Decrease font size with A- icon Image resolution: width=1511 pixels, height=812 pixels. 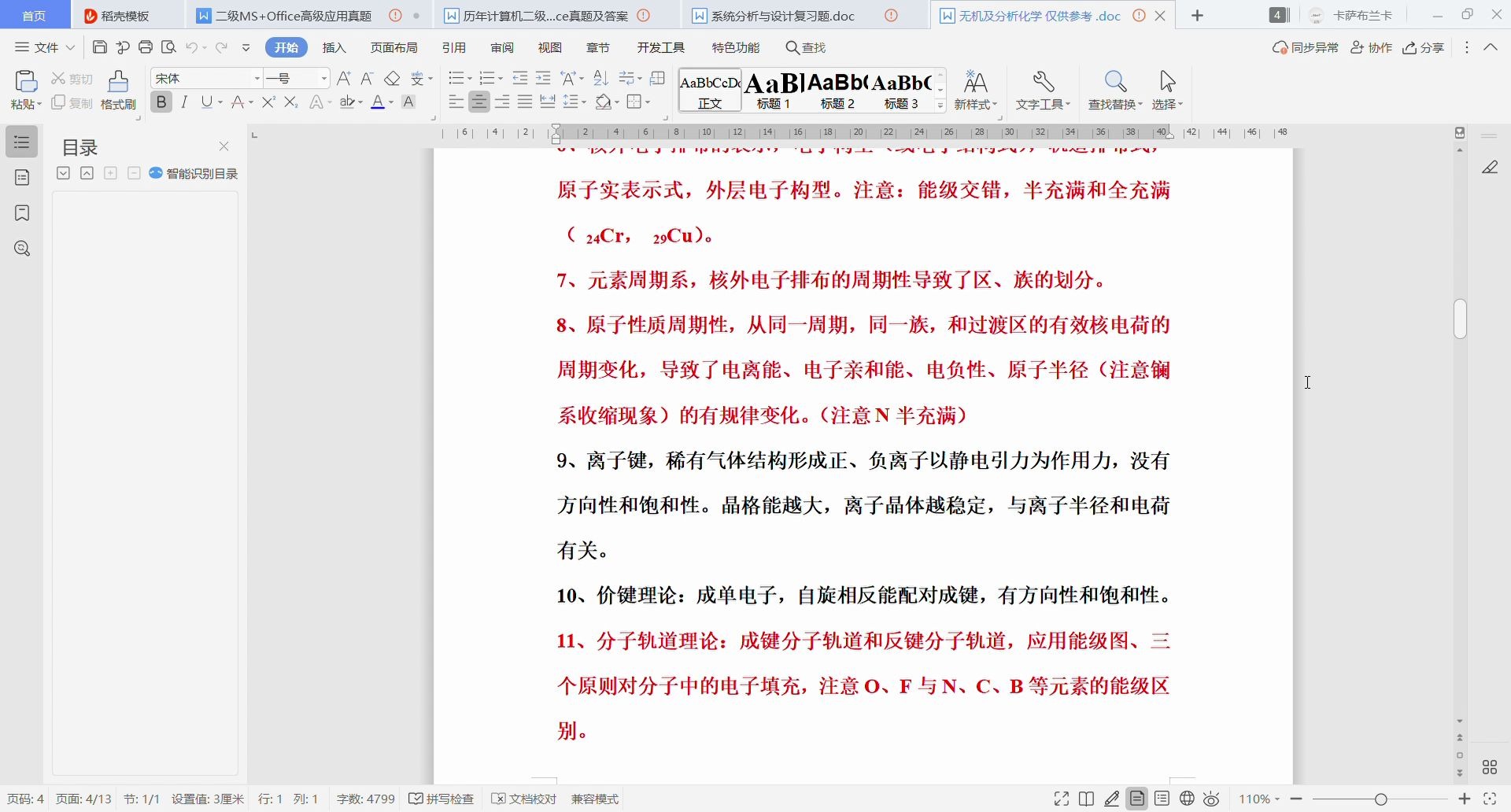coord(367,79)
